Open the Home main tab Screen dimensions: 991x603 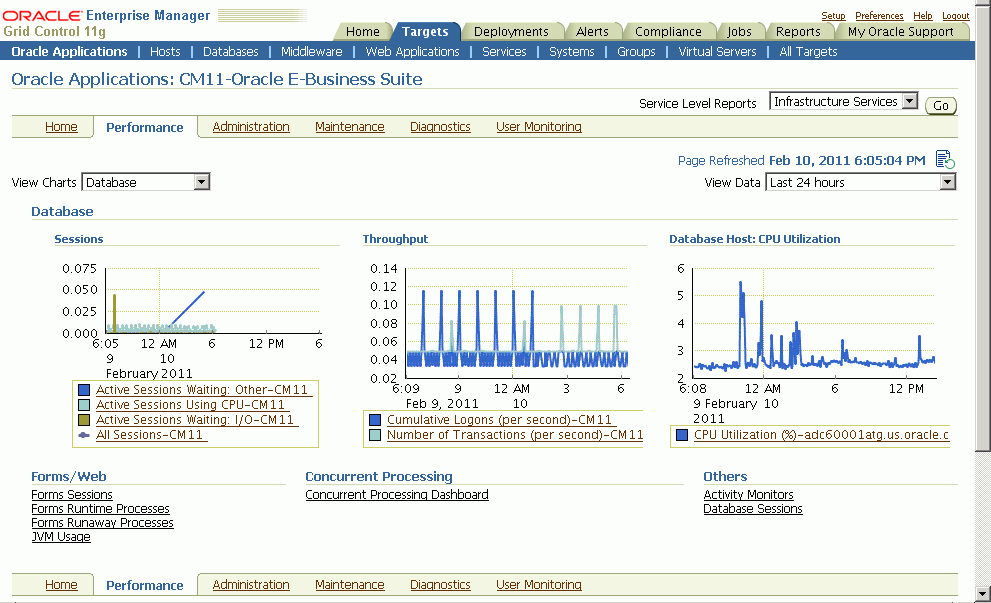(x=363, y=32)
